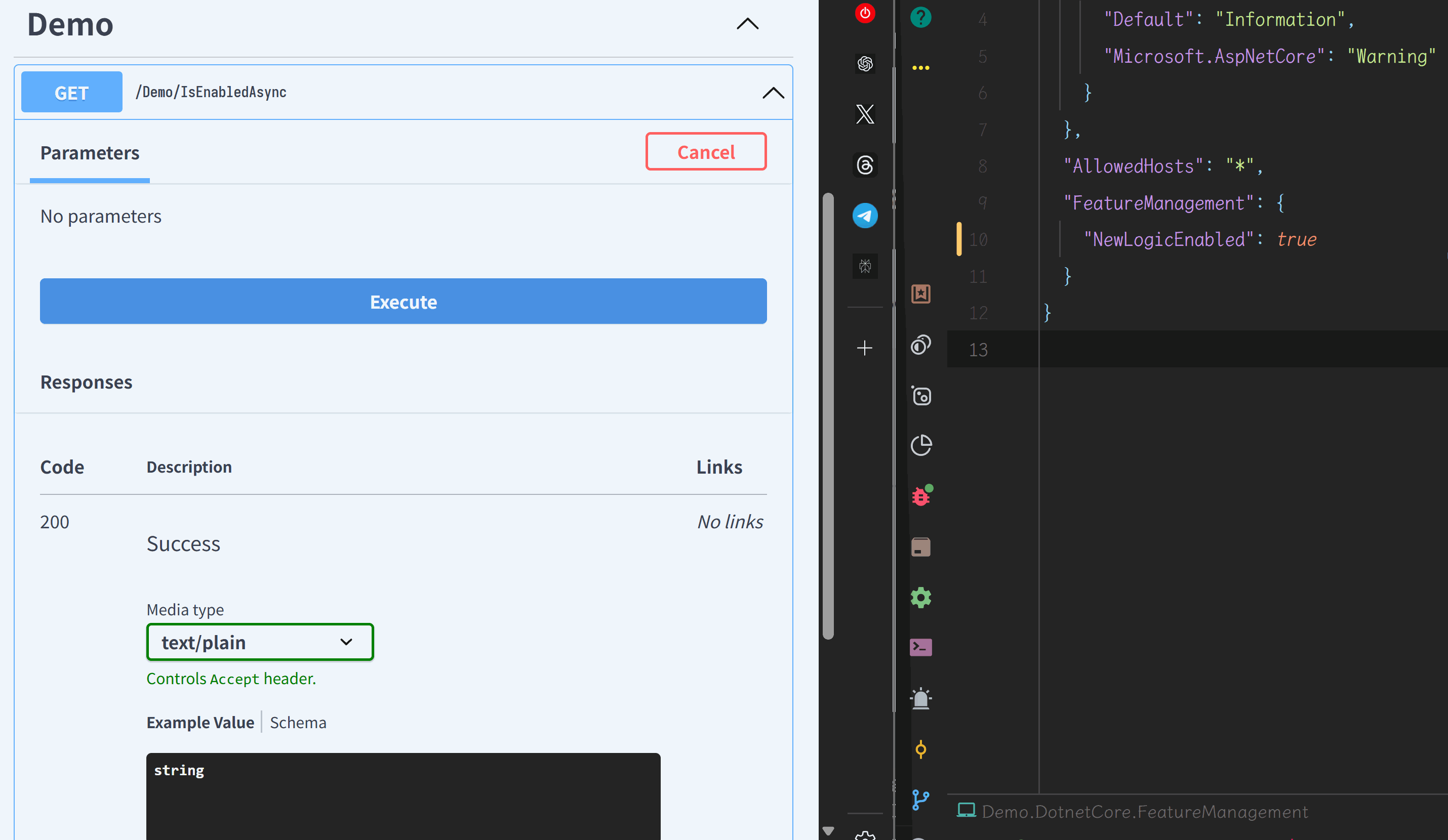
Task: Open the ChatGPT sidebar icon
Action: point(865,63)
